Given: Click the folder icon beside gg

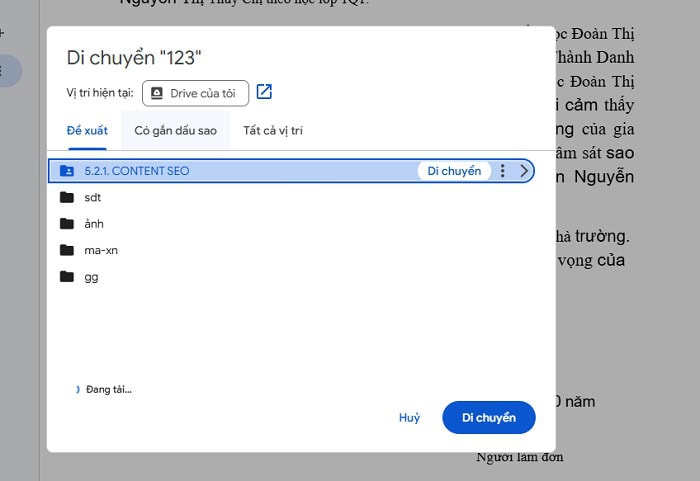Looking at the screenshot, I should point(67,276).
